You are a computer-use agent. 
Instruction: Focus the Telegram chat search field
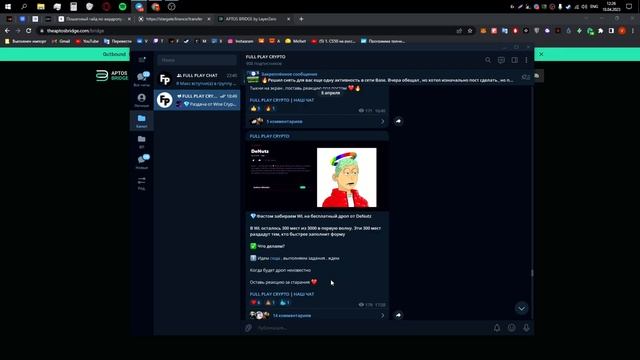(197, 60)
